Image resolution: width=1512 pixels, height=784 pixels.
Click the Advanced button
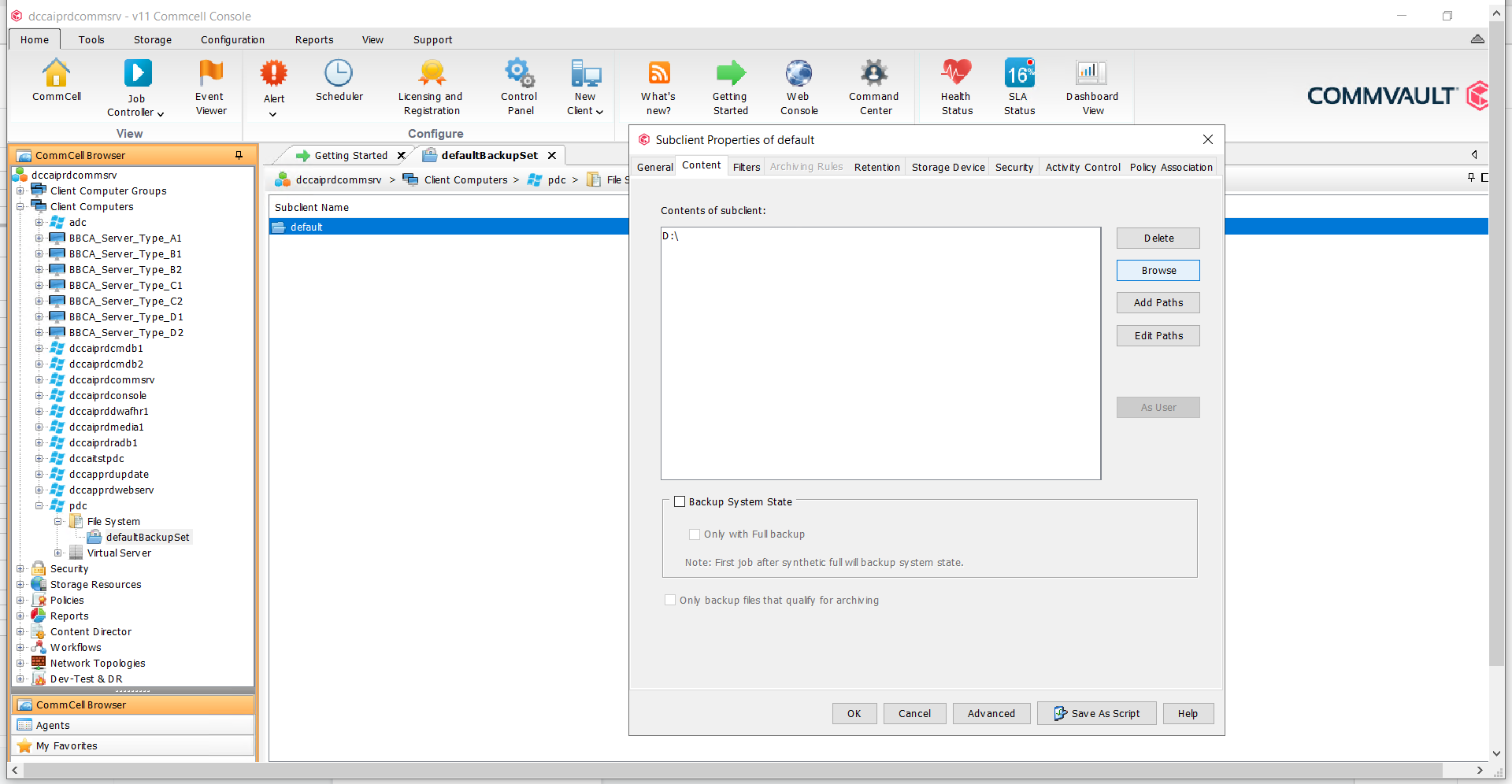[x=991, y=713]
